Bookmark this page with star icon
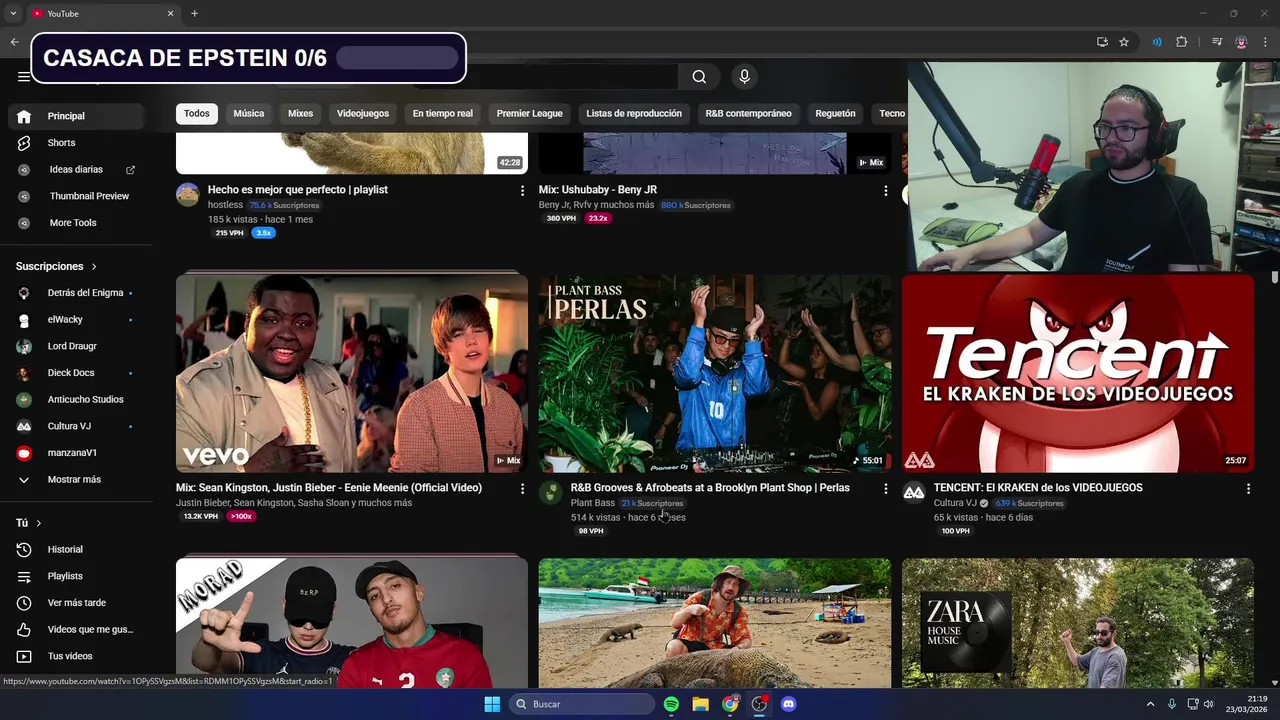The image size is (1280, 720). click(x=1124, y=42)
